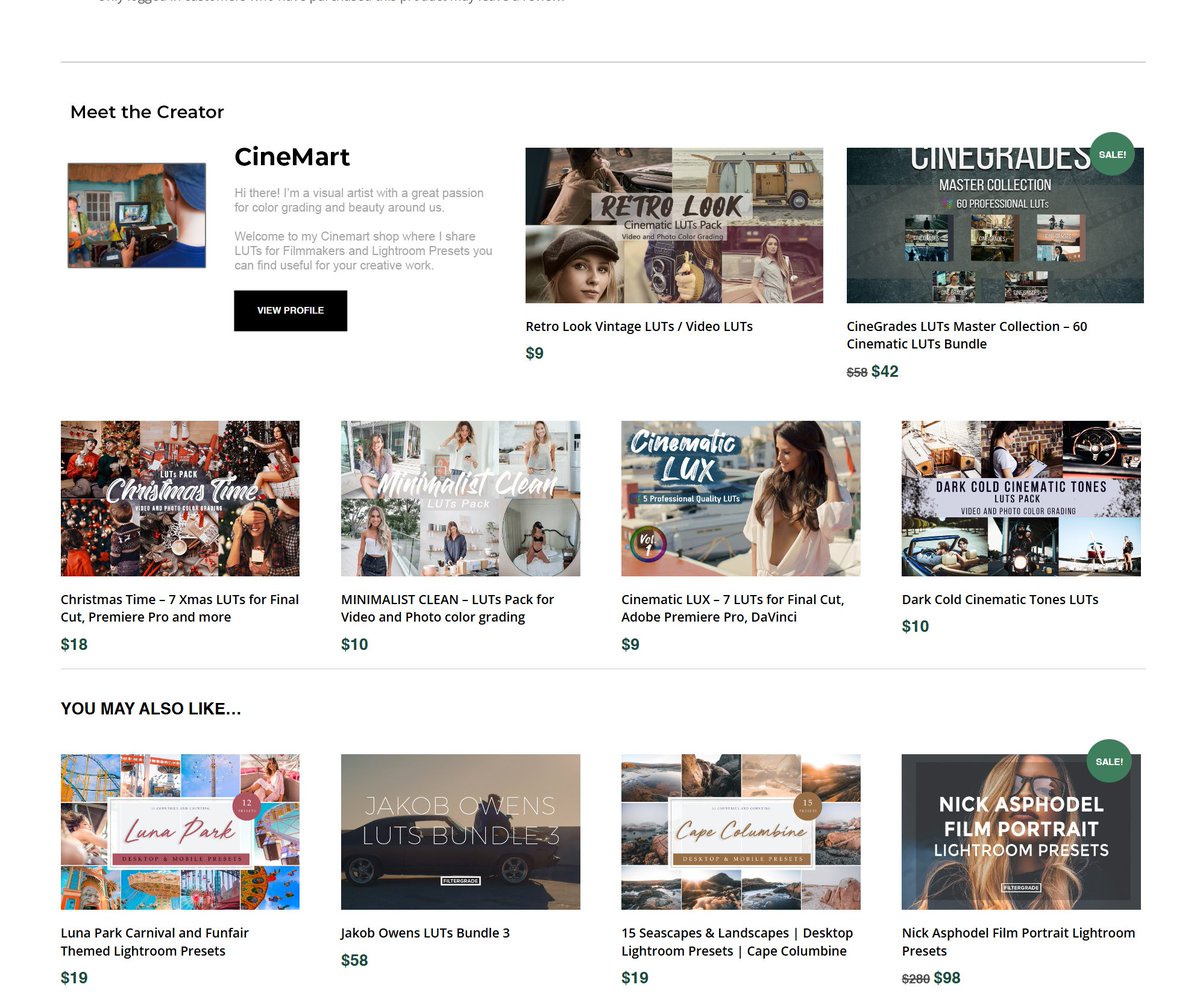Viewport: 1200px width, 999px height.
Task: Click the 'Hi there! I'm a visual artist' bio paragraph
Action: coord(359,200)
